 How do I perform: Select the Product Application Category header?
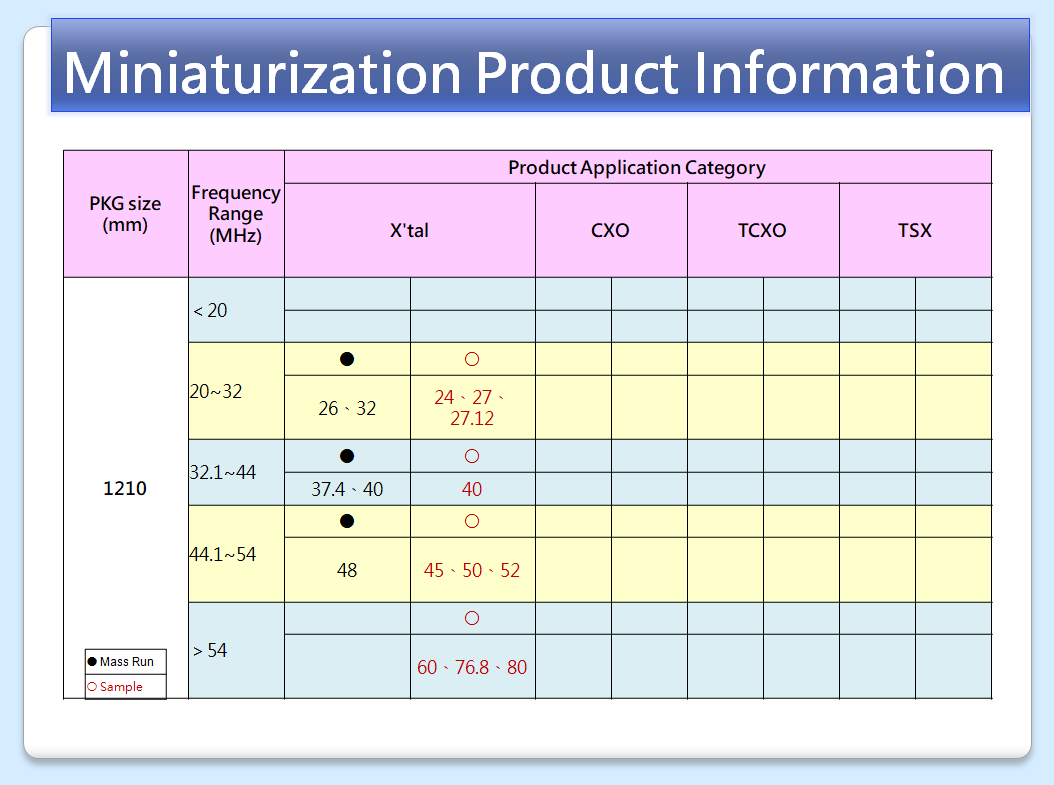click(637, 167)
